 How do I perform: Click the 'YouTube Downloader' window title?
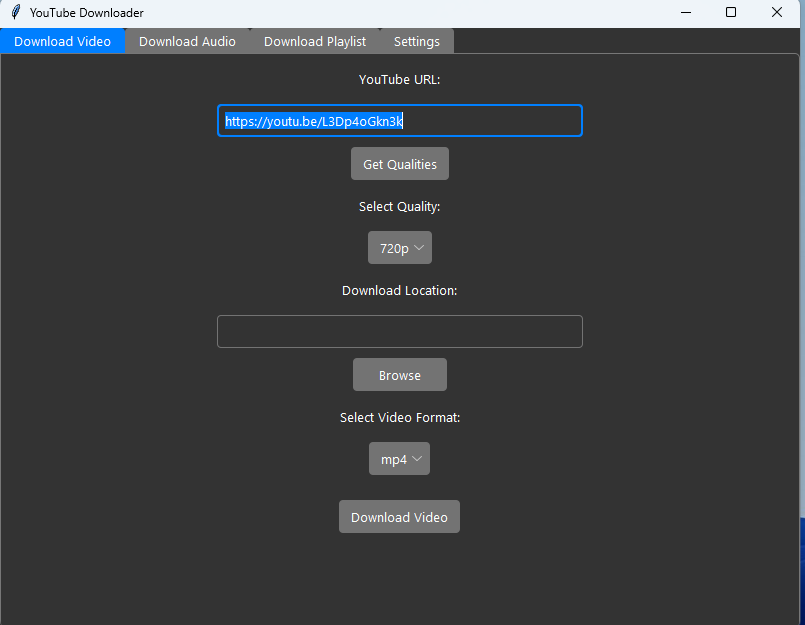[x=87, y=13]
